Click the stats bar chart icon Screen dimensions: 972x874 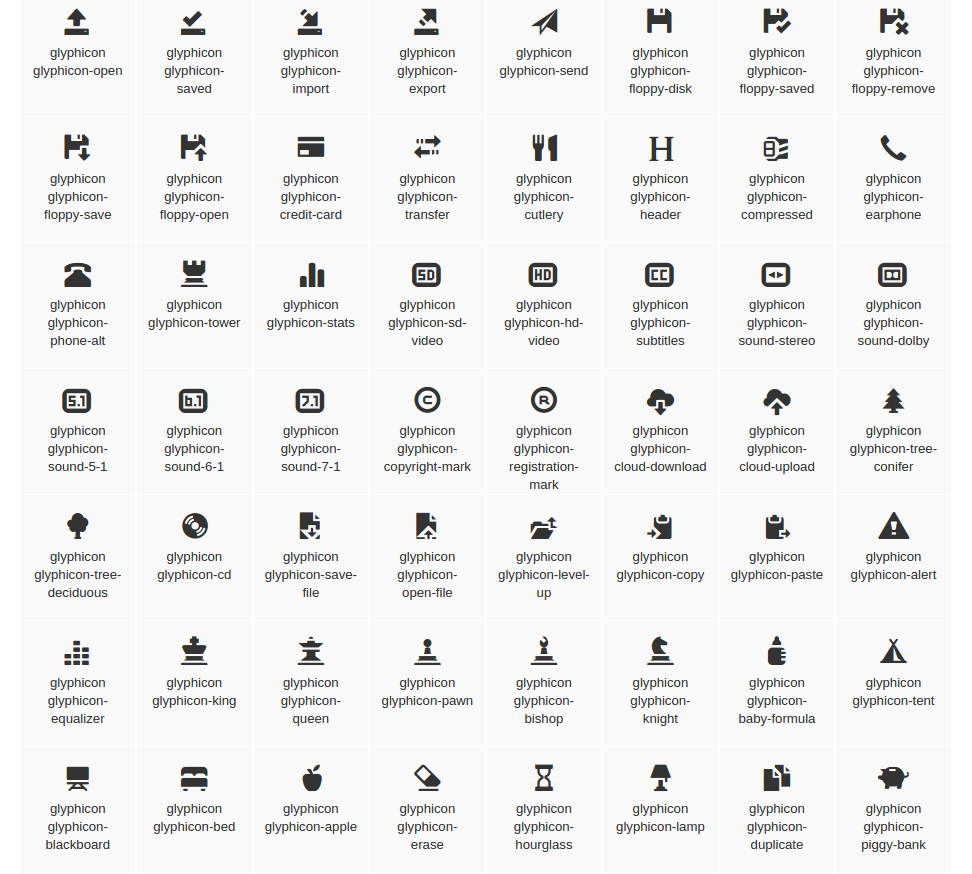pos(311,274)
